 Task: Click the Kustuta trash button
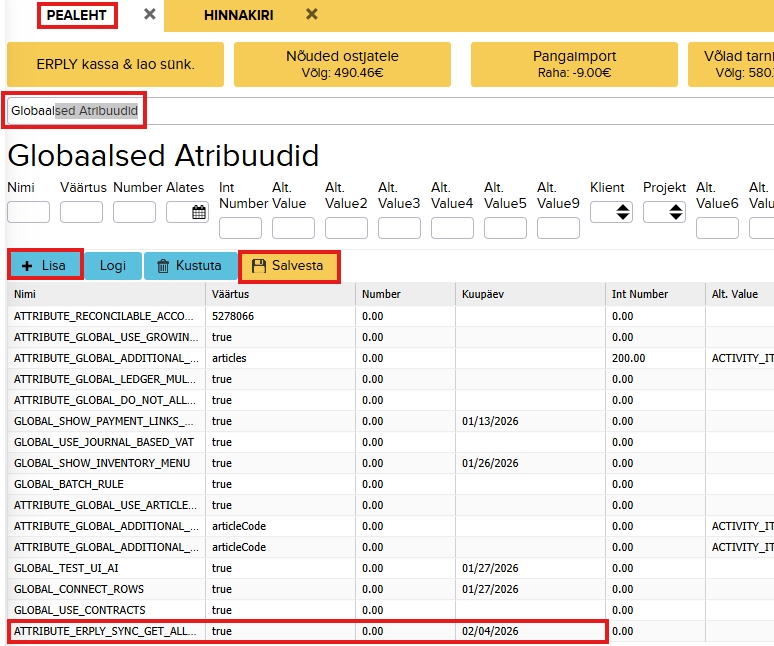click(190, 266)
